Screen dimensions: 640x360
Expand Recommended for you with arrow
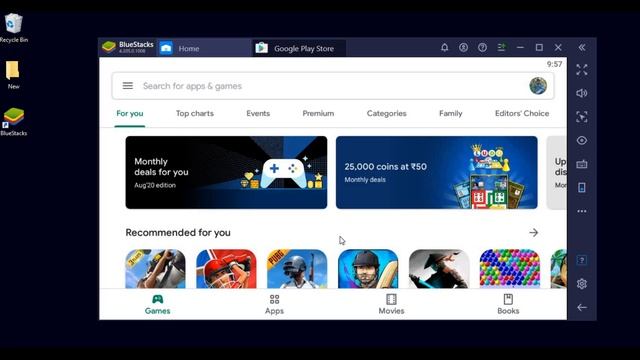[x=533, y=233]
